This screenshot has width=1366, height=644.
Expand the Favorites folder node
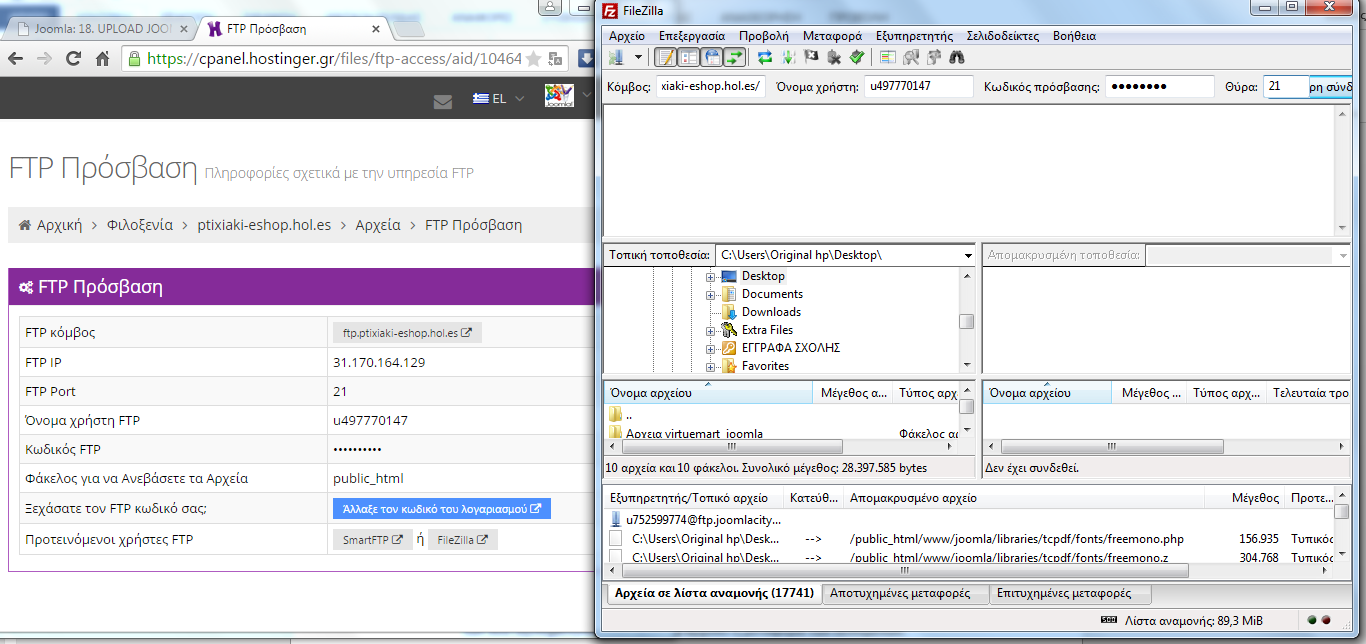click(x=711, y=366)
